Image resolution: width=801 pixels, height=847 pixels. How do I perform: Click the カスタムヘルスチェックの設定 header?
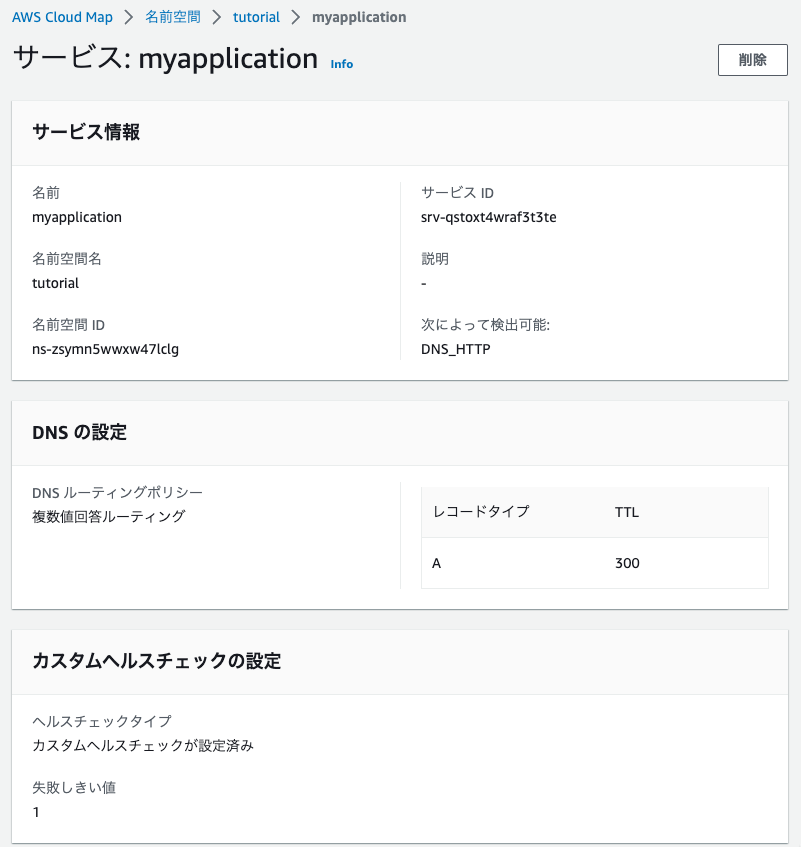tap(157, 661)
